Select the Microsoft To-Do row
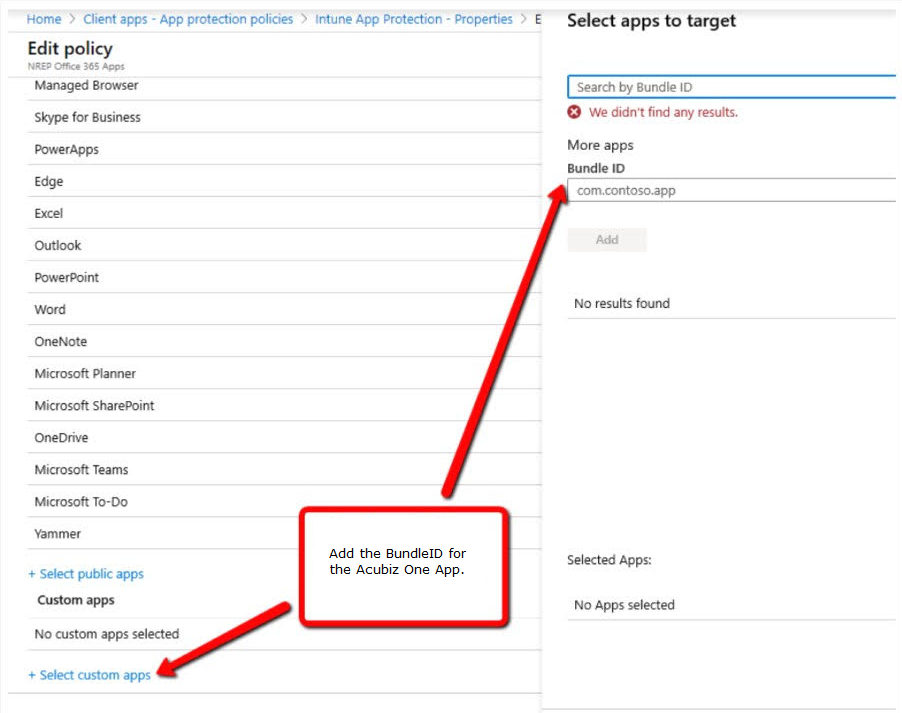902x713 pixels. coord(284,502)
